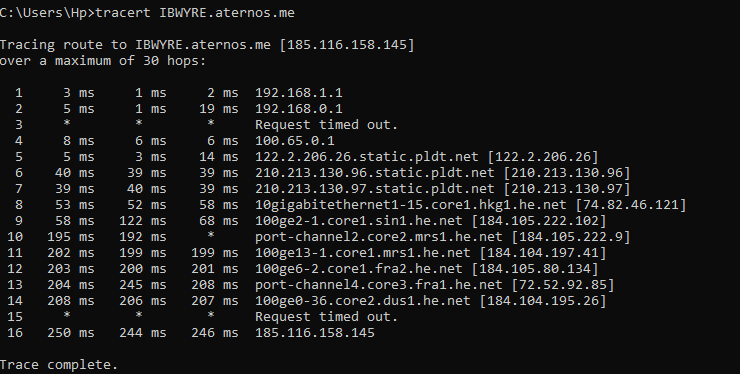Click the 'over a maximum of 30 hops' line

click(103, 61)
